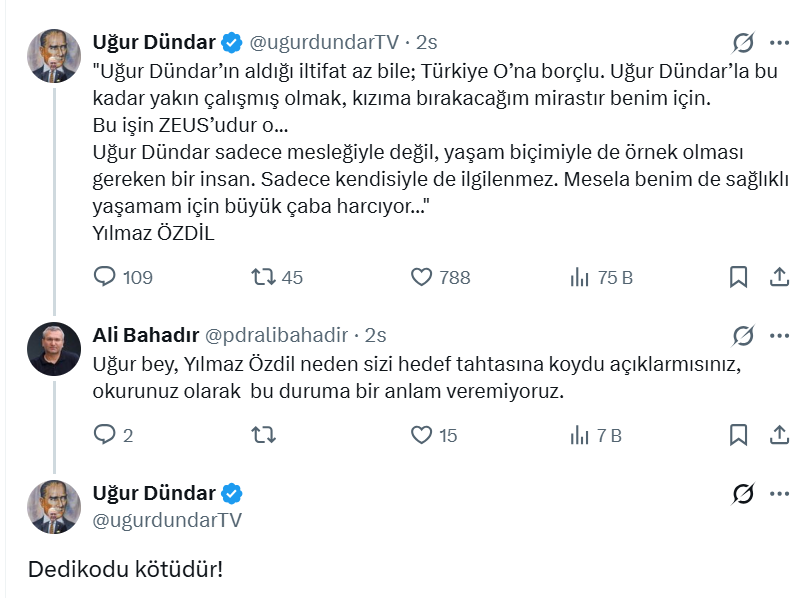Screen dimensions: 812x598
Task: Like Ali Bahadır's tweet
Action: tap(422, 435)
